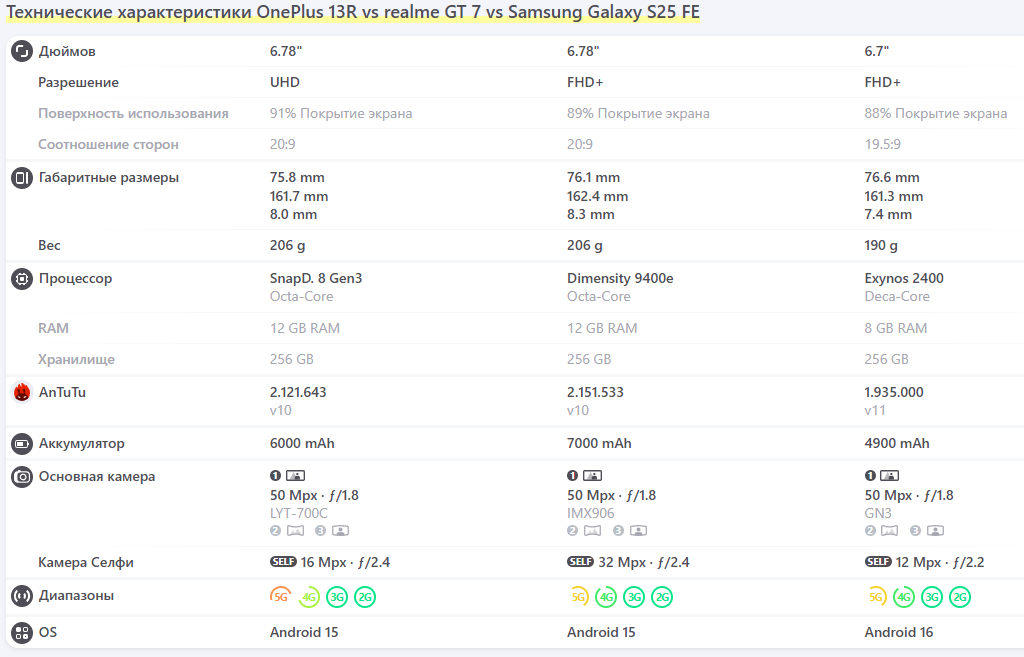Click the Хранилище row label
Viewport: 1024px width, 657px height.
[76, 359]
